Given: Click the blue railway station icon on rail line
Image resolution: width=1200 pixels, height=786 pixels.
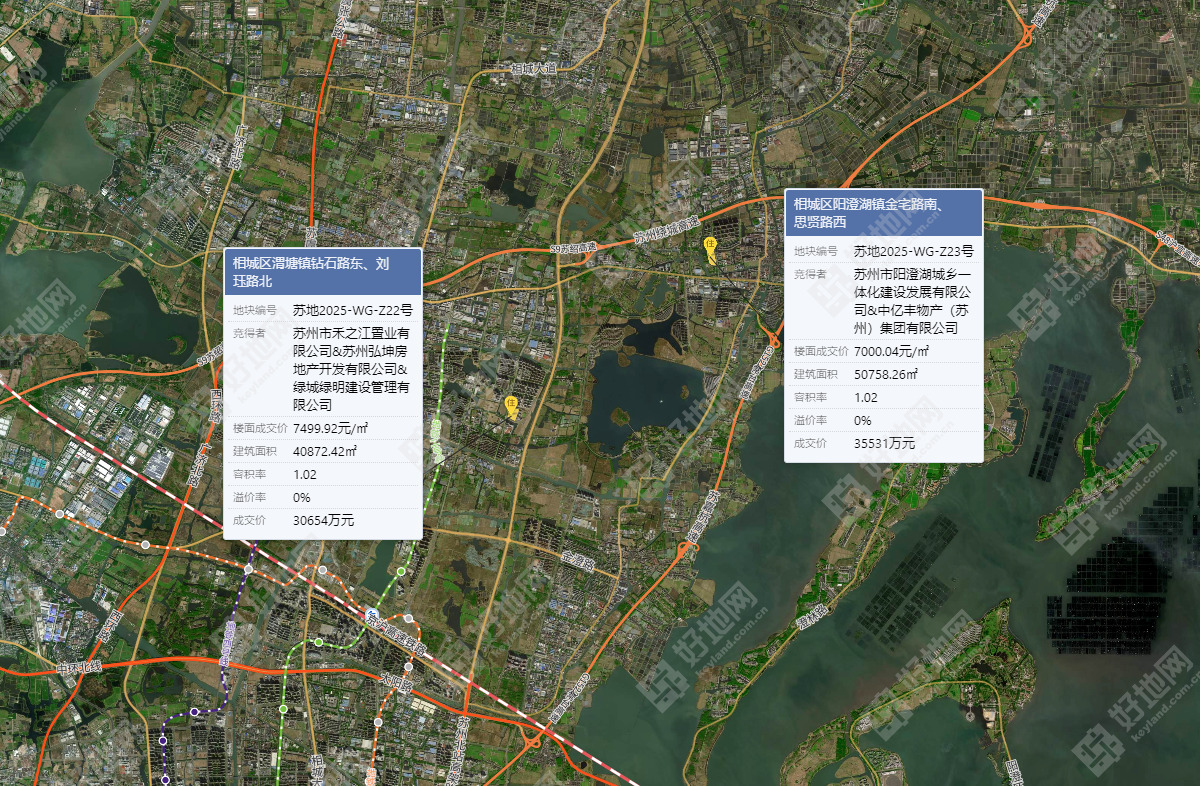Looking at the screenshot, I should [371, 614].
